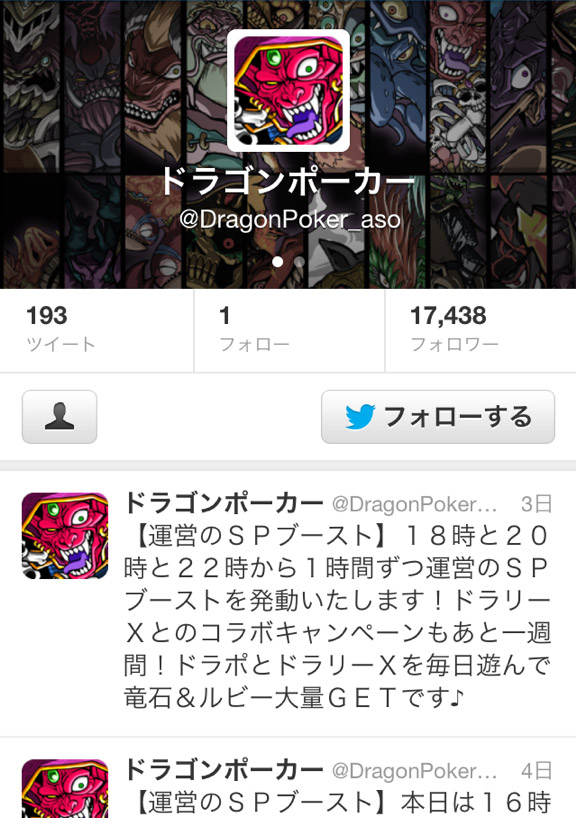Click the フォローする text label

click(x=458, y=417)
